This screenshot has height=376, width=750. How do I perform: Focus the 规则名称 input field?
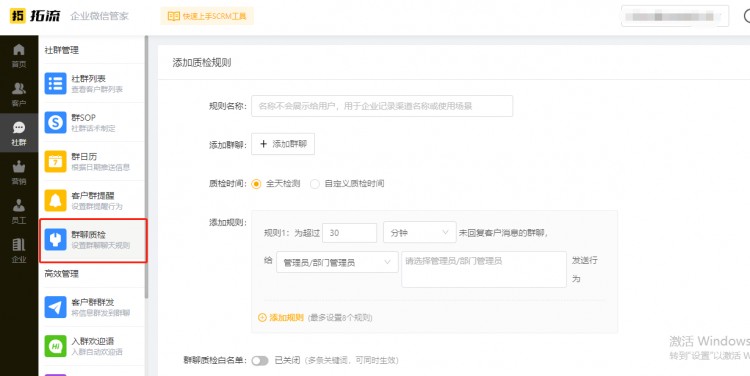click(x=382, y=106)
